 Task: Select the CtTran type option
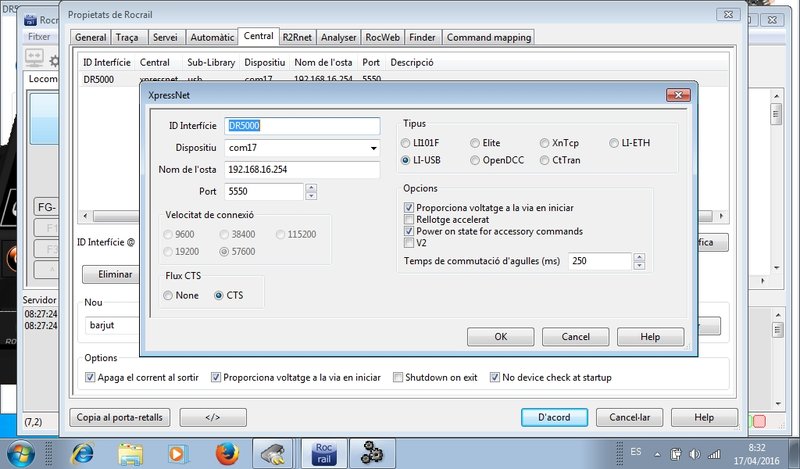pyautogui.click(x=544, y=160)
